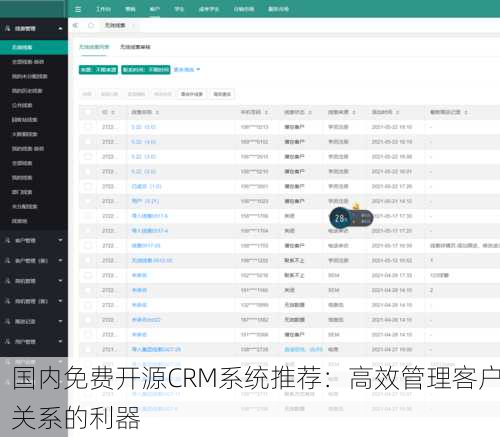Screen dimensions: 500x437
Task: Open the lead link 导入集团线索0427-25
Action: tap(156, 349)
